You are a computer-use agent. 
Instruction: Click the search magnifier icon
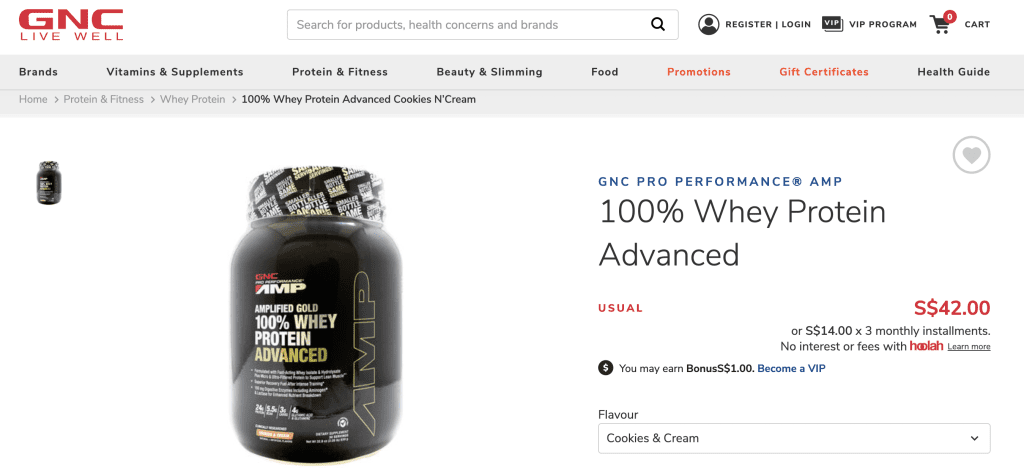[x=658, y=25]
